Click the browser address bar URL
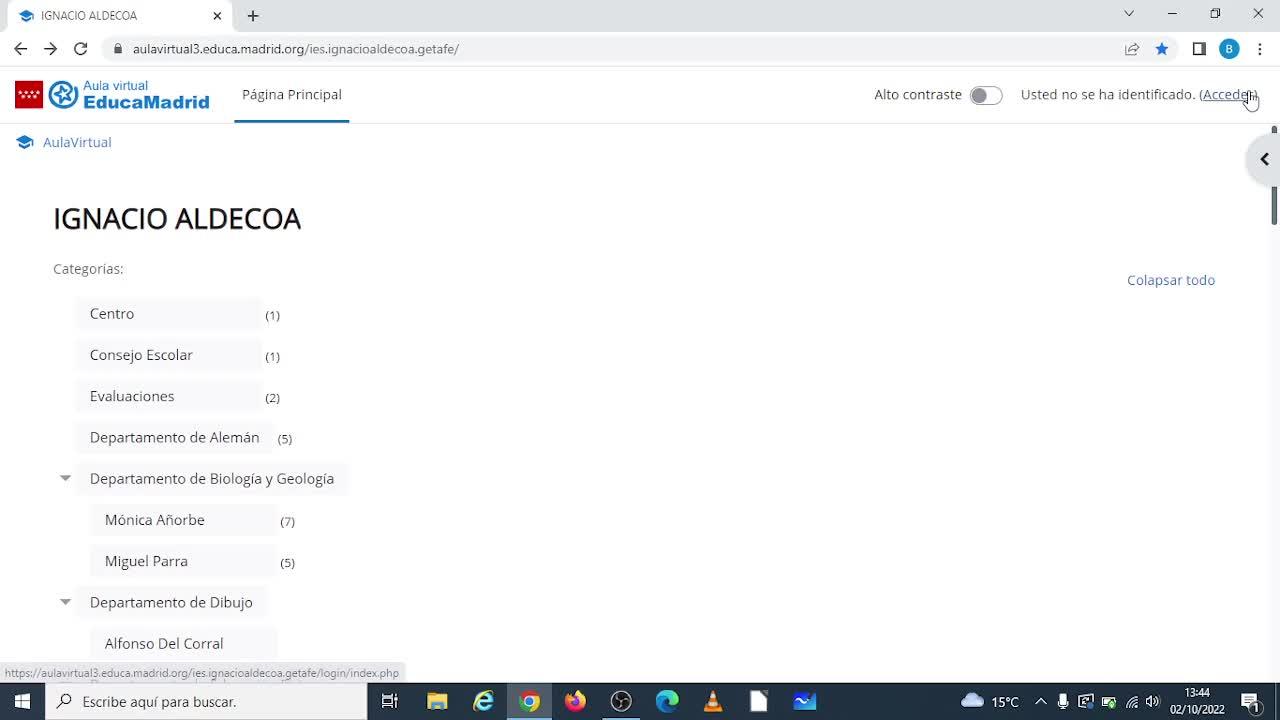This screenshot has height=720, width=1280. click(296, 48)
